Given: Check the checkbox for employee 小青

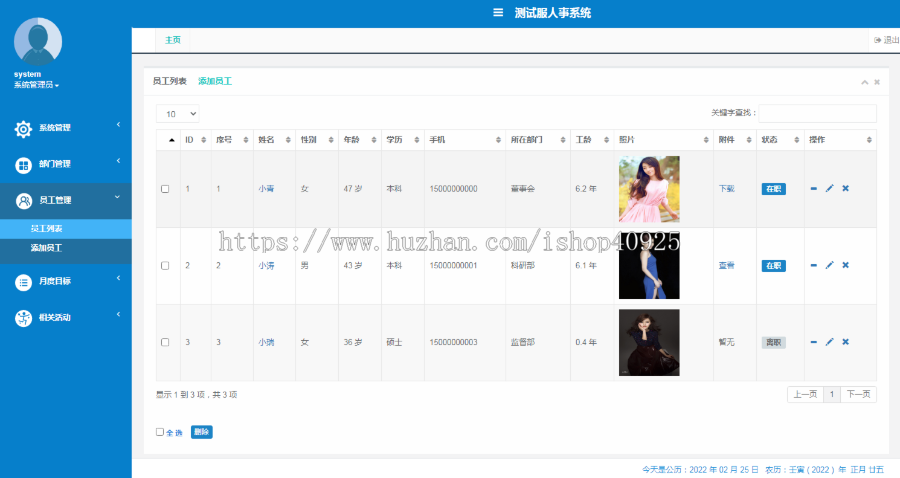Looking at the screenshot, I should click(x=165, y=189).
